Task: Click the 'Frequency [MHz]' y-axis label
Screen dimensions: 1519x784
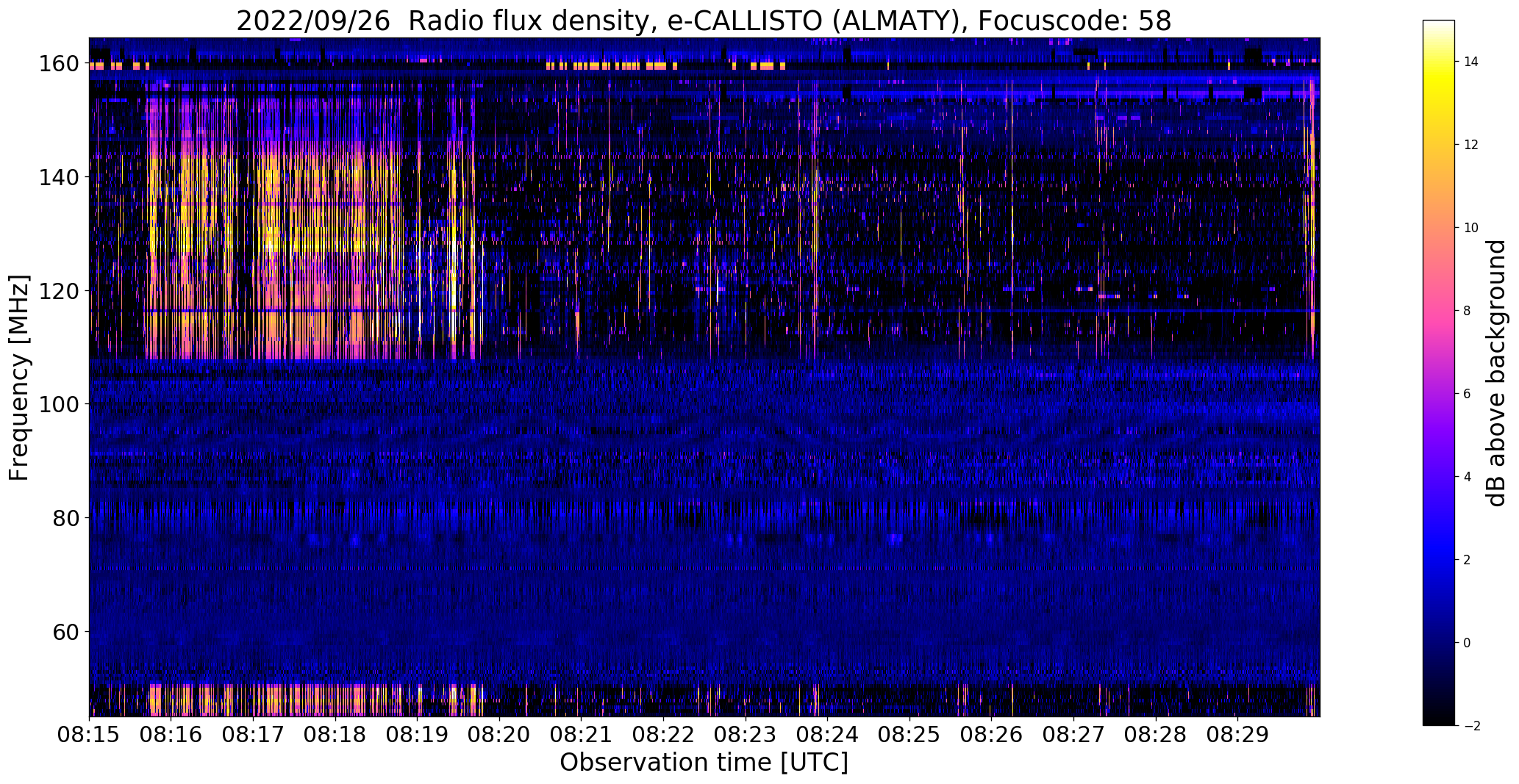Action: coord(19,378)
